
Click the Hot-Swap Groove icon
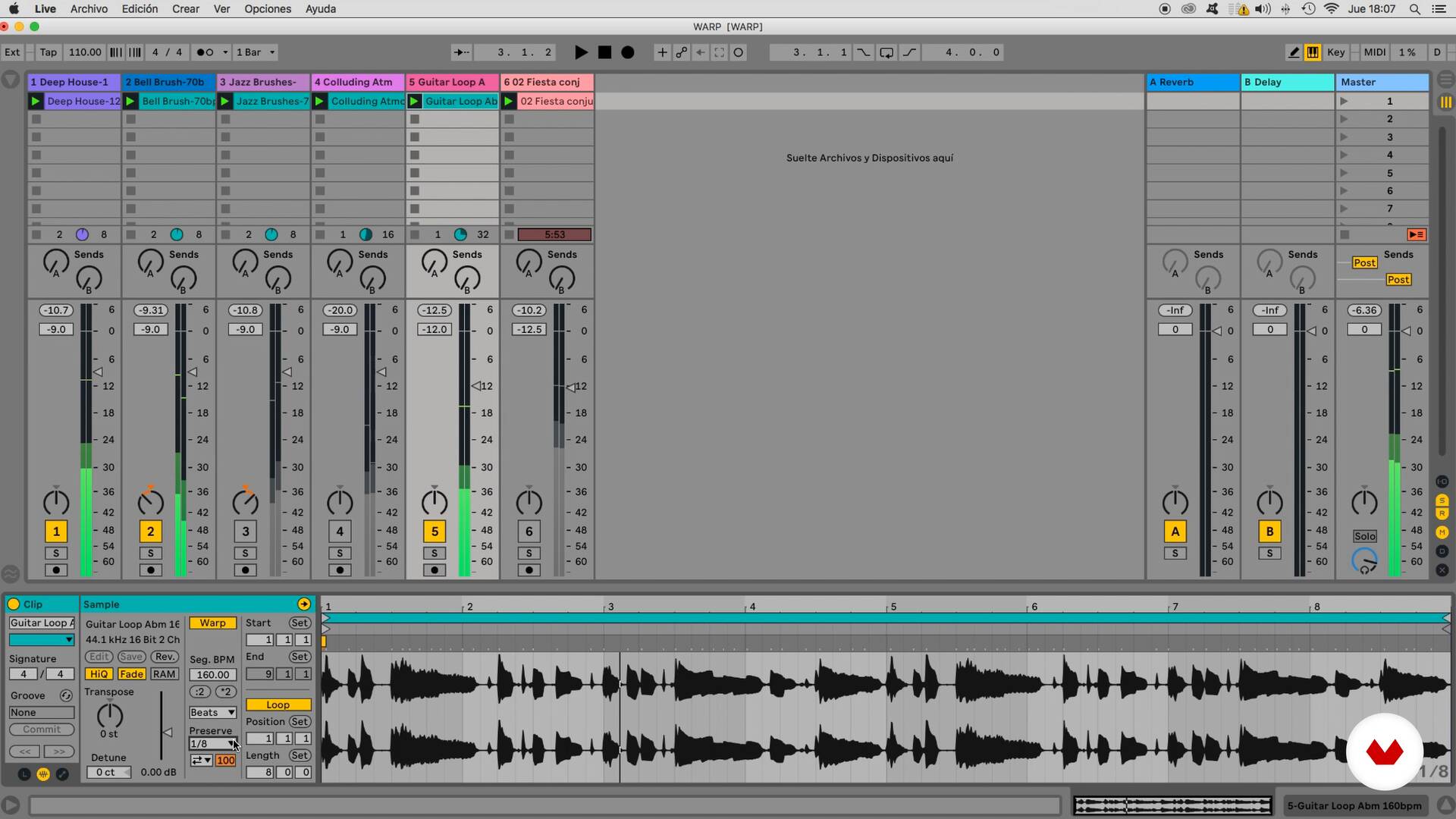[66, 695]
